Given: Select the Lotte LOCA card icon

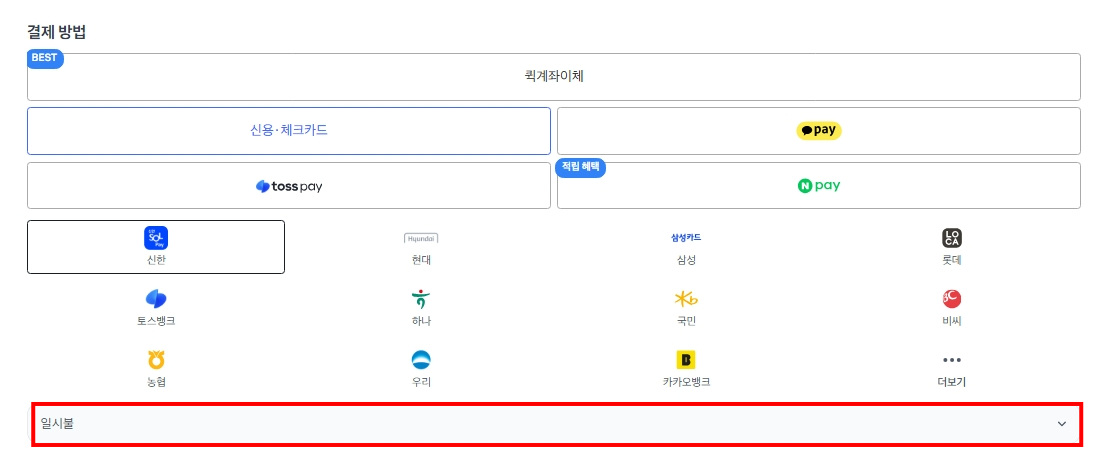Looking at the screenshot, I should tap(952, 238).
